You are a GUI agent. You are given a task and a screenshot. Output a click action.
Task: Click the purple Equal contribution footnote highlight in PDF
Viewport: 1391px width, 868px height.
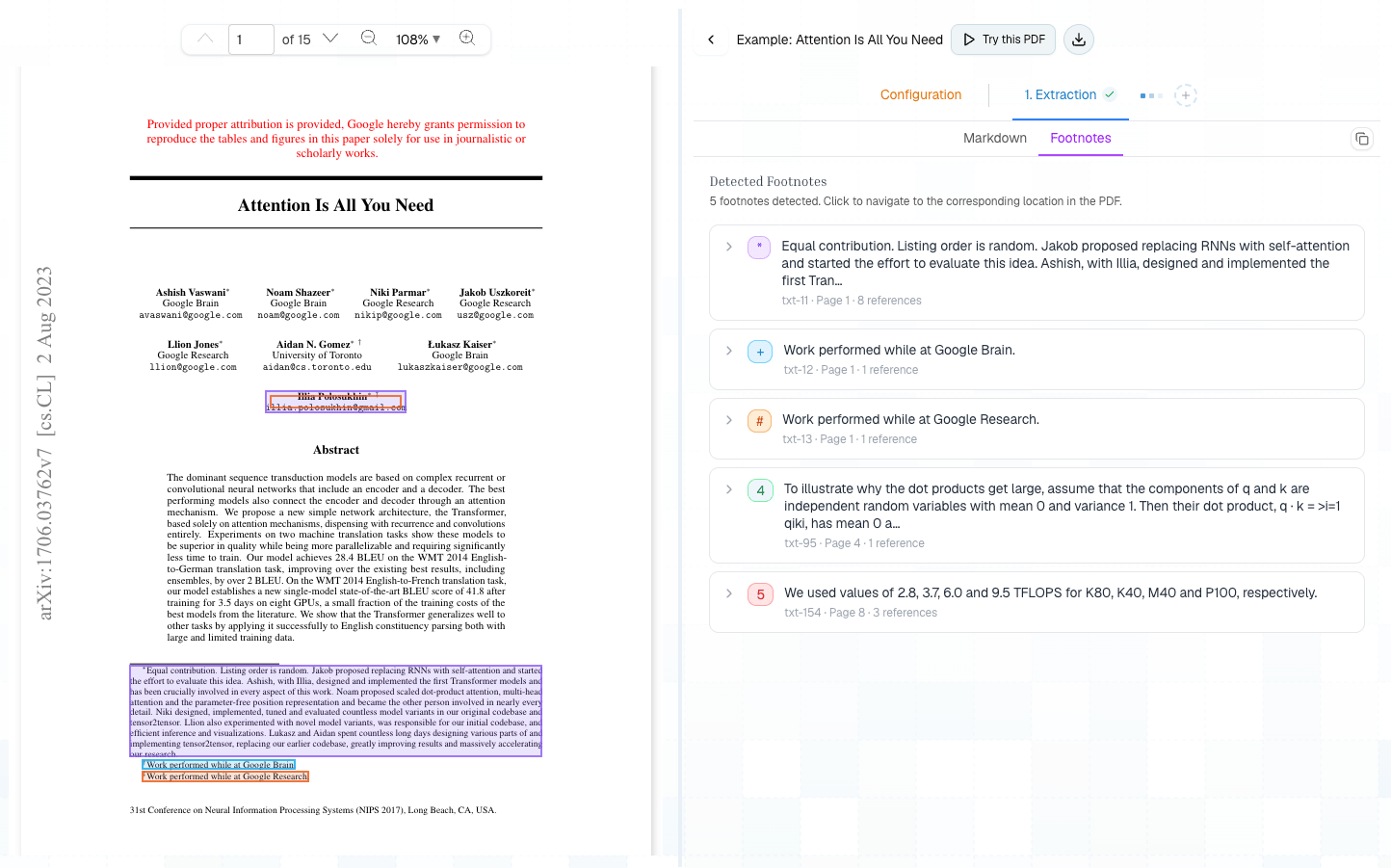click(336, 711)
